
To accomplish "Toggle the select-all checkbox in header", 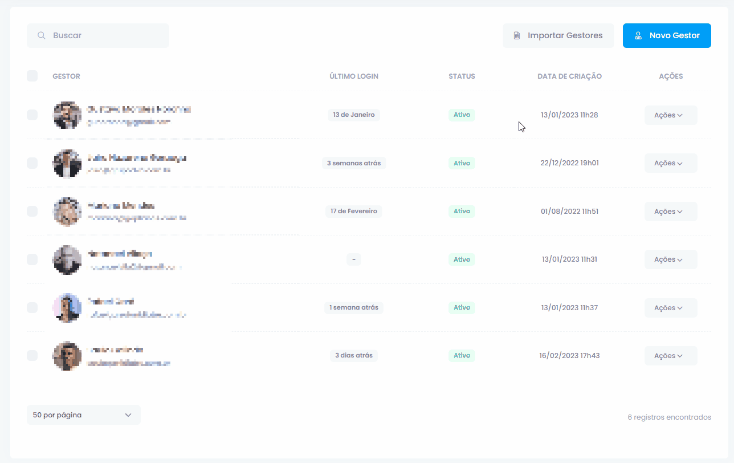I will pos(32,76).
